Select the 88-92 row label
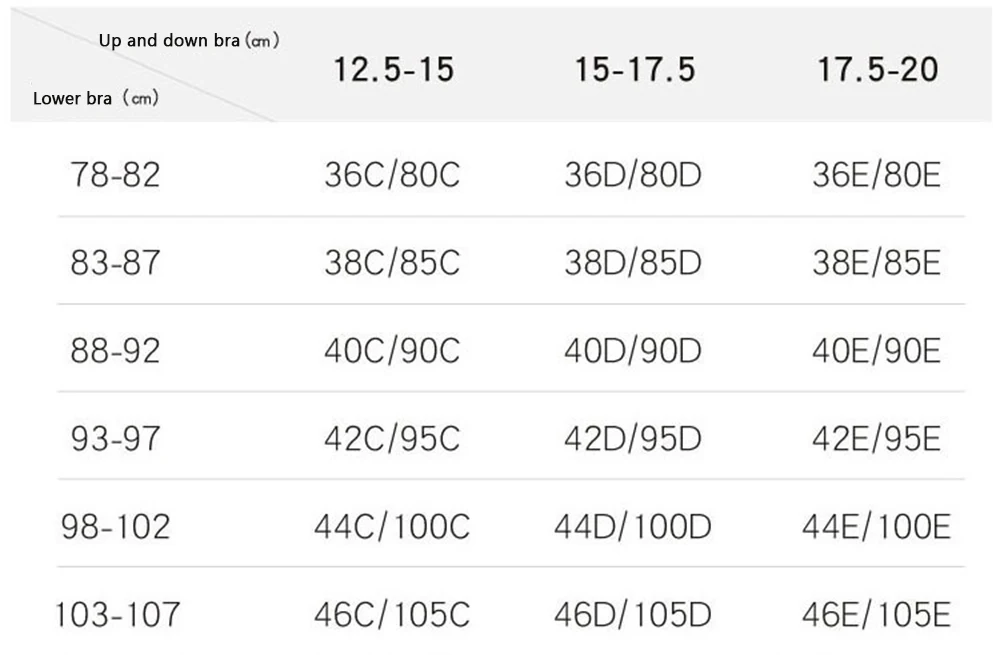Image resolution: width=1000 pixels, height=655 pixels. point(115,350)
